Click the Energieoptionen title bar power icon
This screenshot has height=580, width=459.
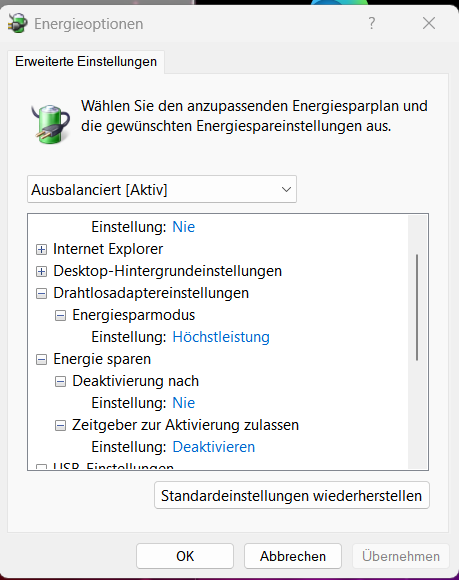coord(17,23)
